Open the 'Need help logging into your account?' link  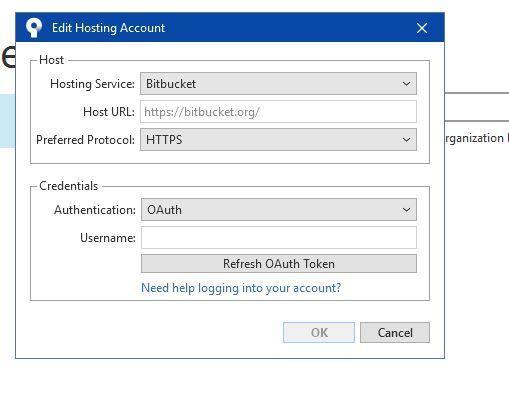[x=241, y=288]
